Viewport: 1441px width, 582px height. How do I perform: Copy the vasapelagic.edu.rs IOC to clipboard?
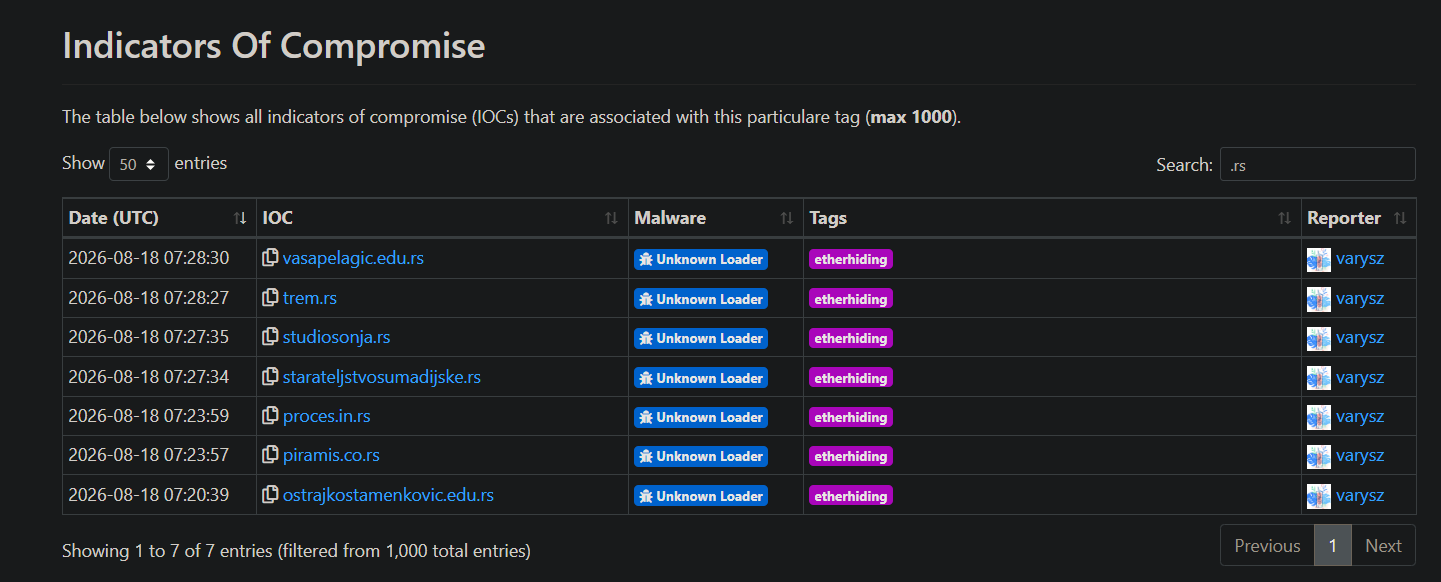tap(270, 258)
